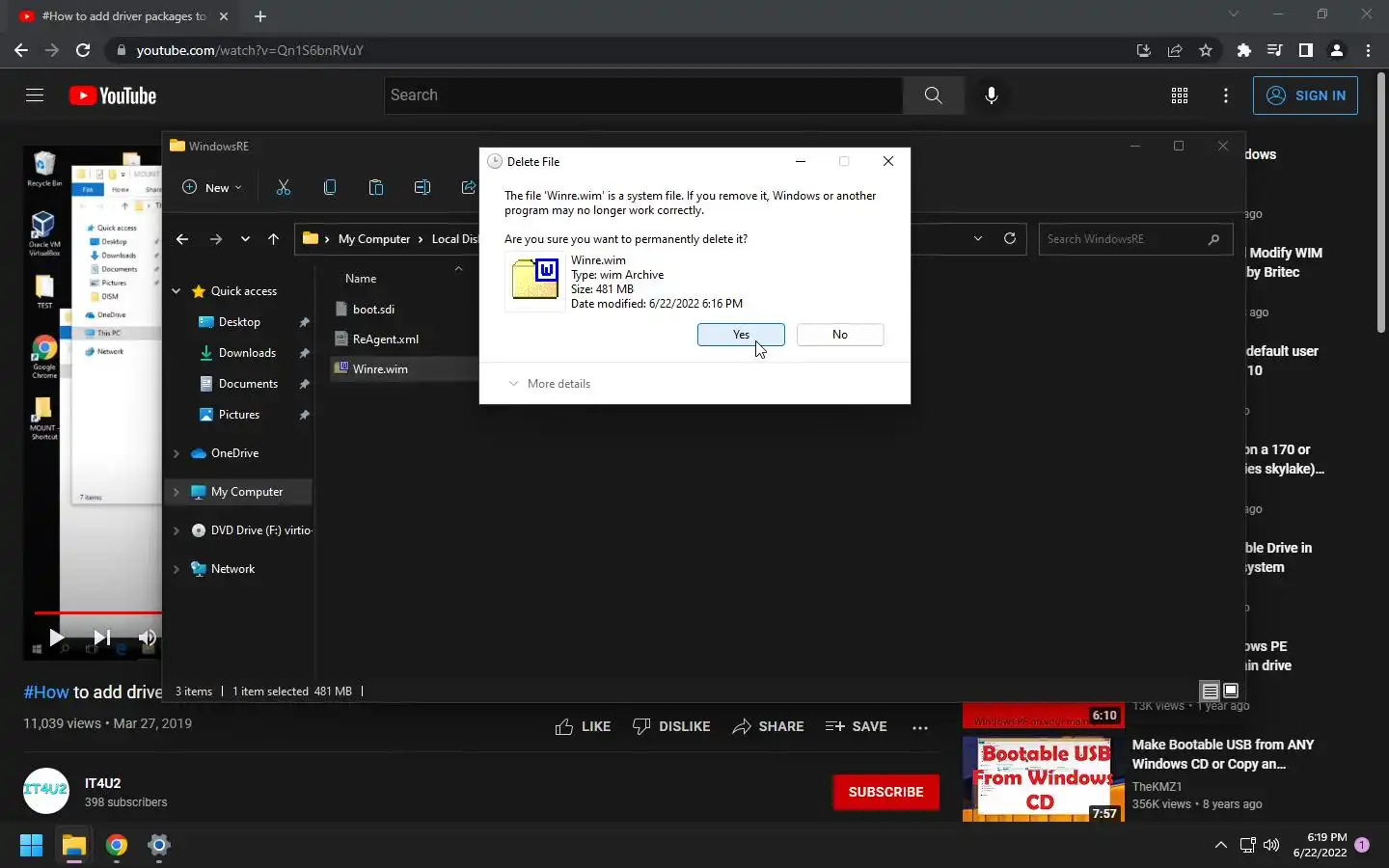Skip to the next video
Screen dimensions: 1389x868
[101, 637]
